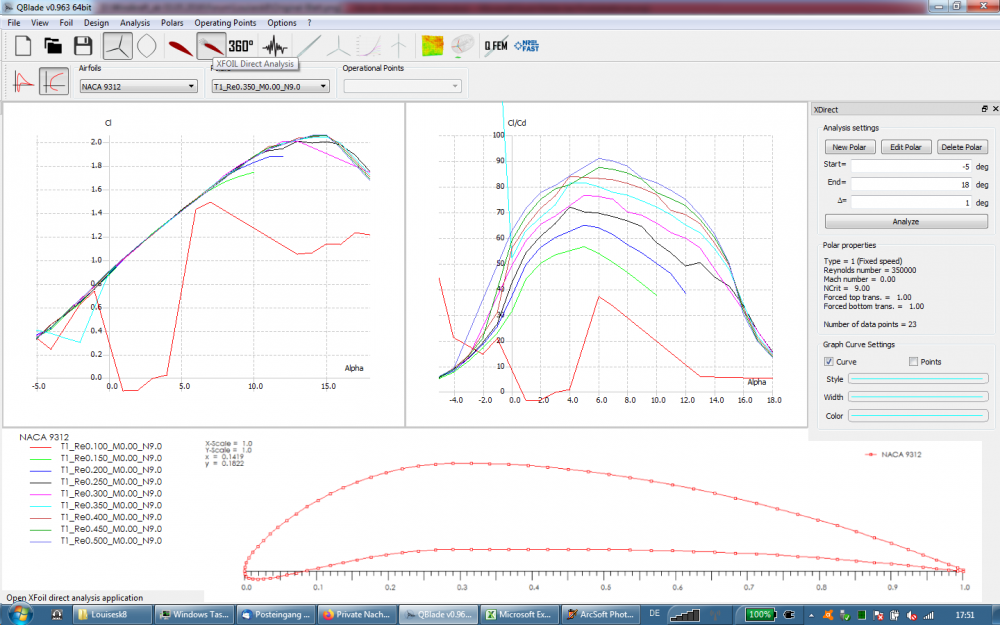Image resolution: width=1000 pixels, height=625 pixels.
Task: Open the turbulent wind field generator icon
Action: 433,45
